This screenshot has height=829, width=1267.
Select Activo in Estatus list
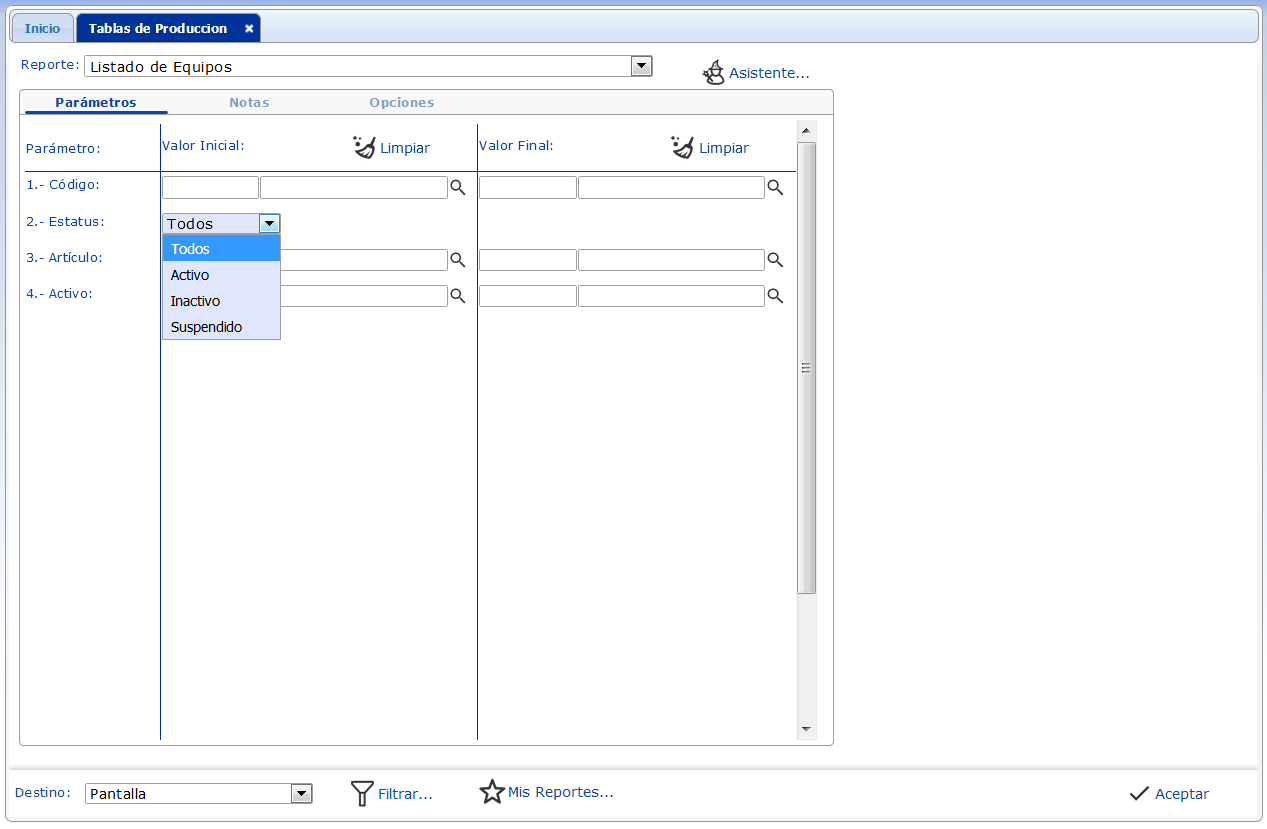pos(221,275)
